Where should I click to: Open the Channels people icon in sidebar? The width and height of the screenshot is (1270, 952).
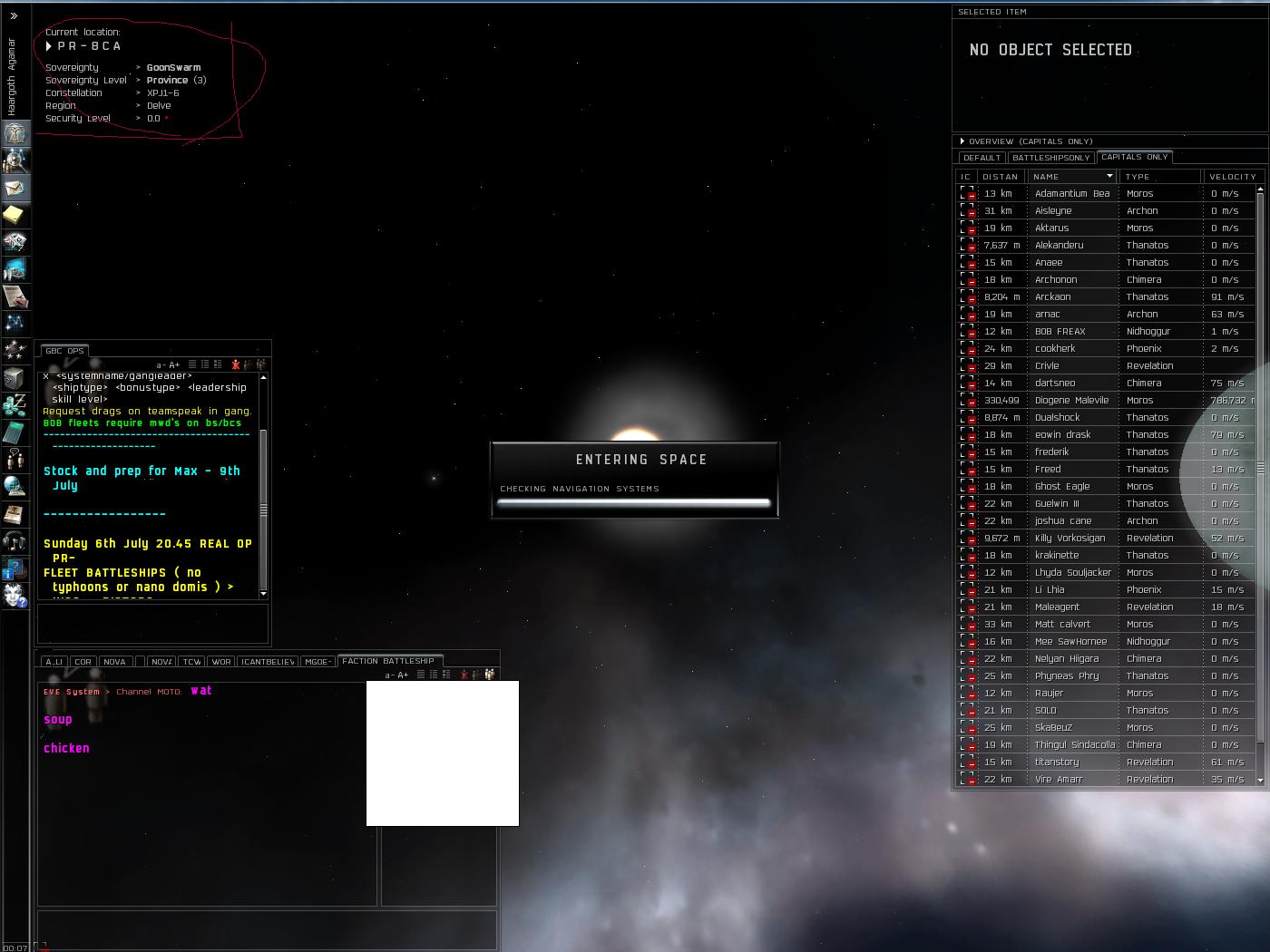pyautogui.click(x=15, y=460)
